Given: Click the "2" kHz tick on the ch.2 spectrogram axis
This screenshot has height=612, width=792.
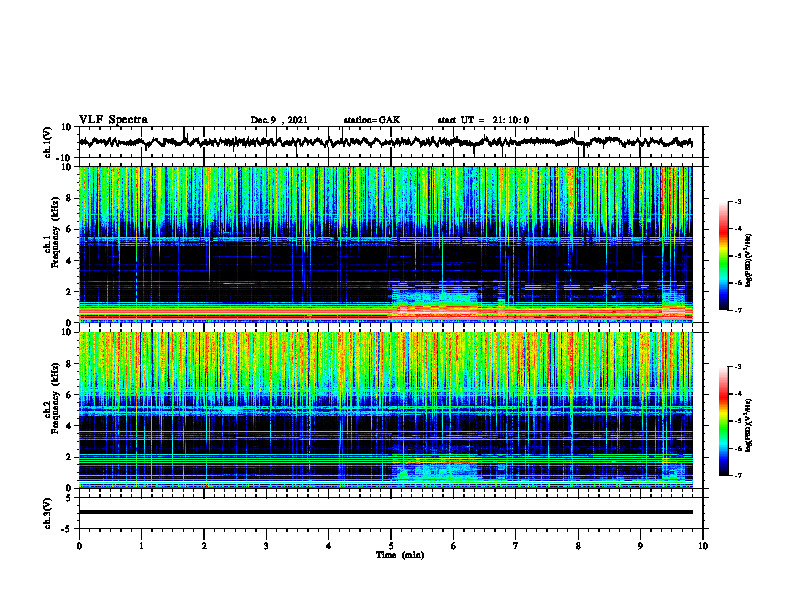Looking at the screenshot, I should (x=69, y=457).
